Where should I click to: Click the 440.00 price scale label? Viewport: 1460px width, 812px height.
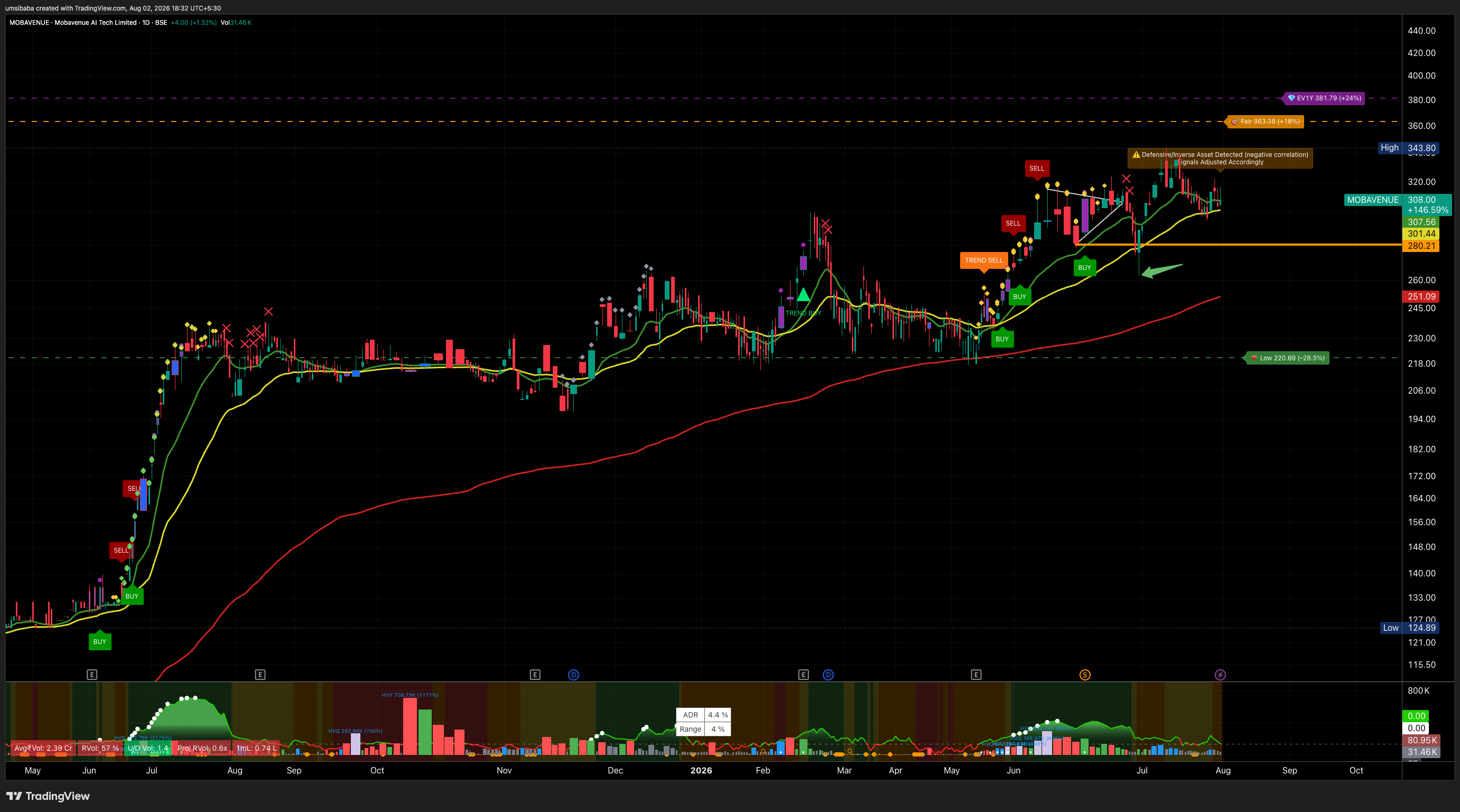[x=1421, y=31]
